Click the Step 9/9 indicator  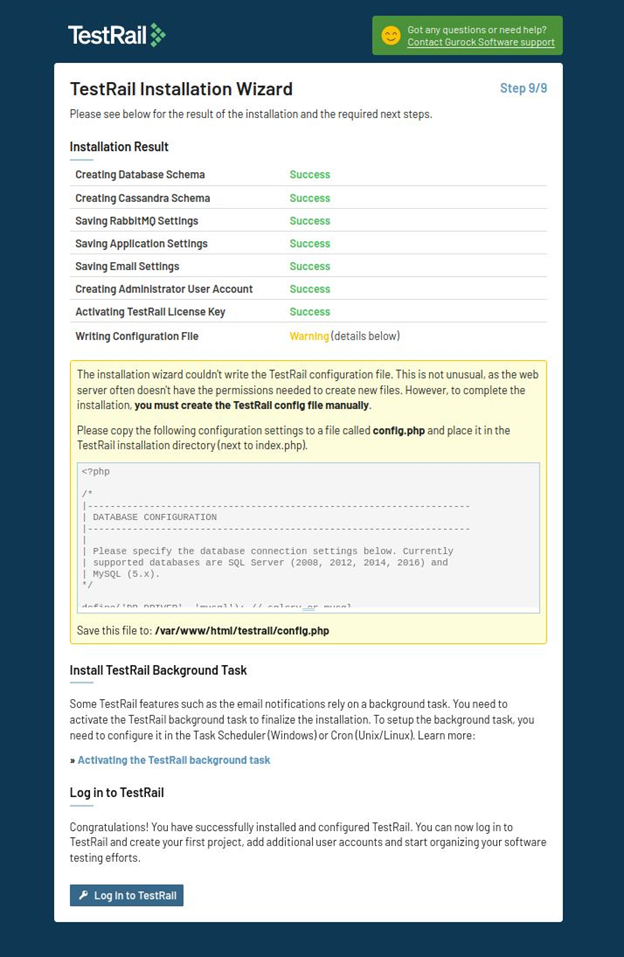pyautogui.click(x=523, y=89)
